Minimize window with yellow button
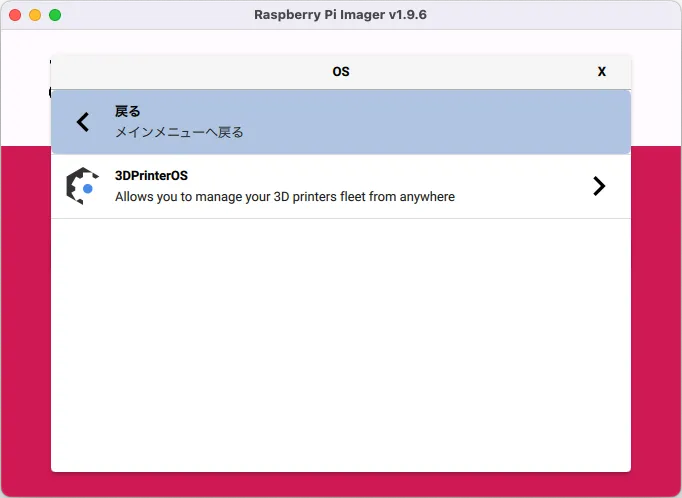The height and width of the screenshot is (498, 682). click(x=35, y=15)
